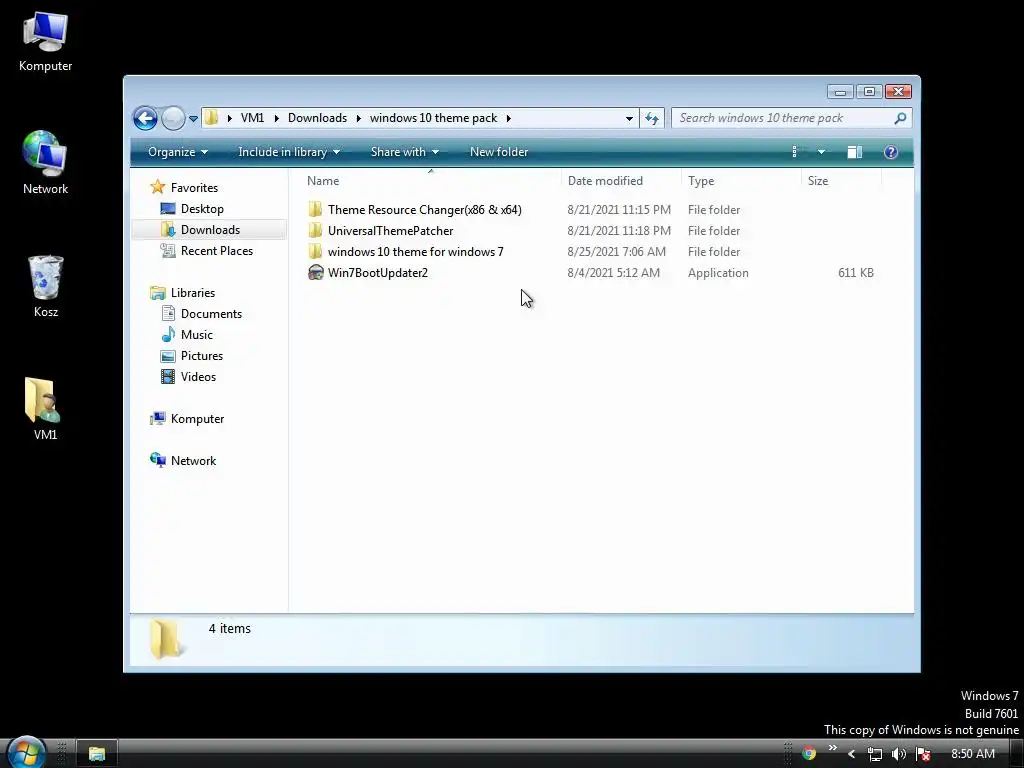The image size is (1024, 768).
Task: Open Explorer help question mark
Action: tap(890, 152)
